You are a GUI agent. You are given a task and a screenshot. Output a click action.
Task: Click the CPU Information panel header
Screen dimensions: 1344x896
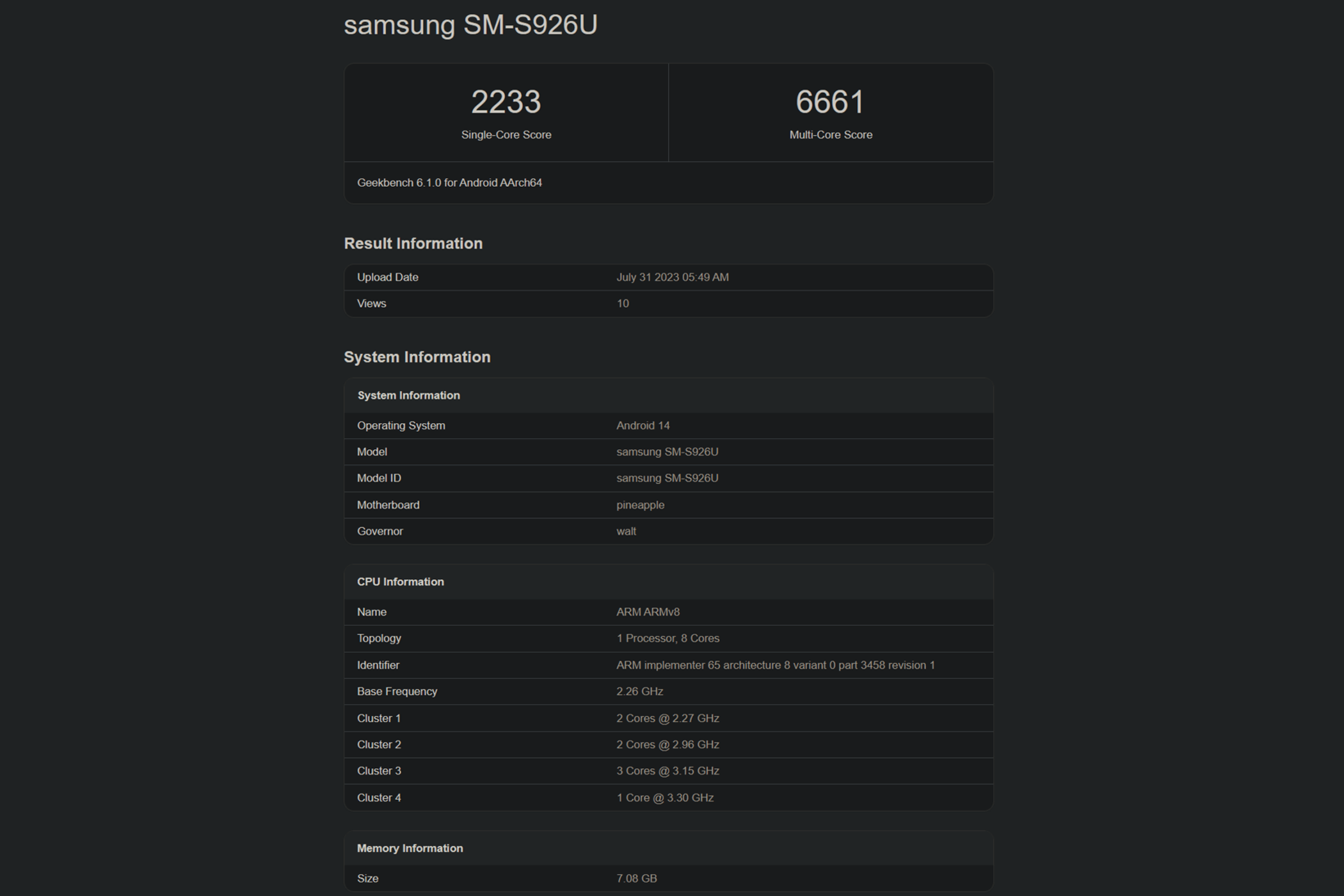pyautogui.click(x=401, y=581)
